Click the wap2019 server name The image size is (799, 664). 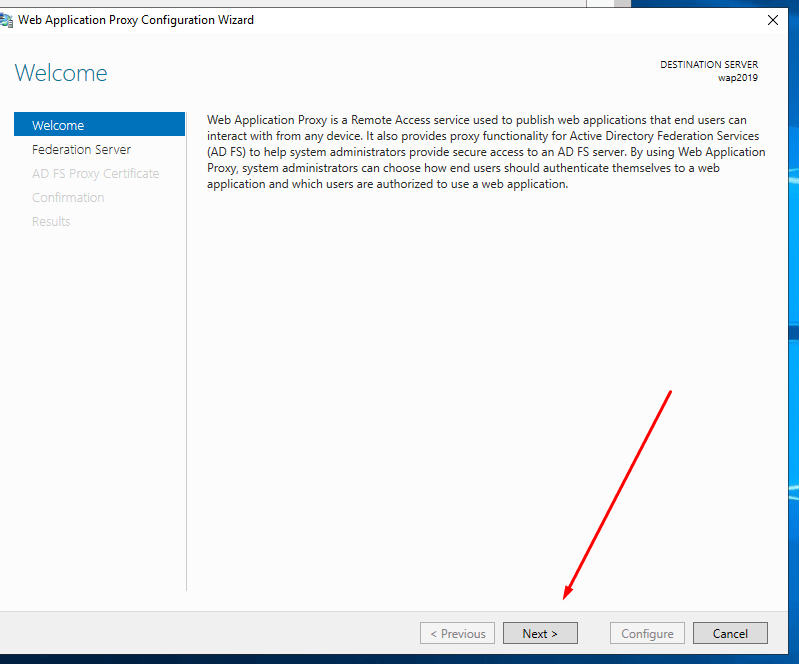coord(737,78)
